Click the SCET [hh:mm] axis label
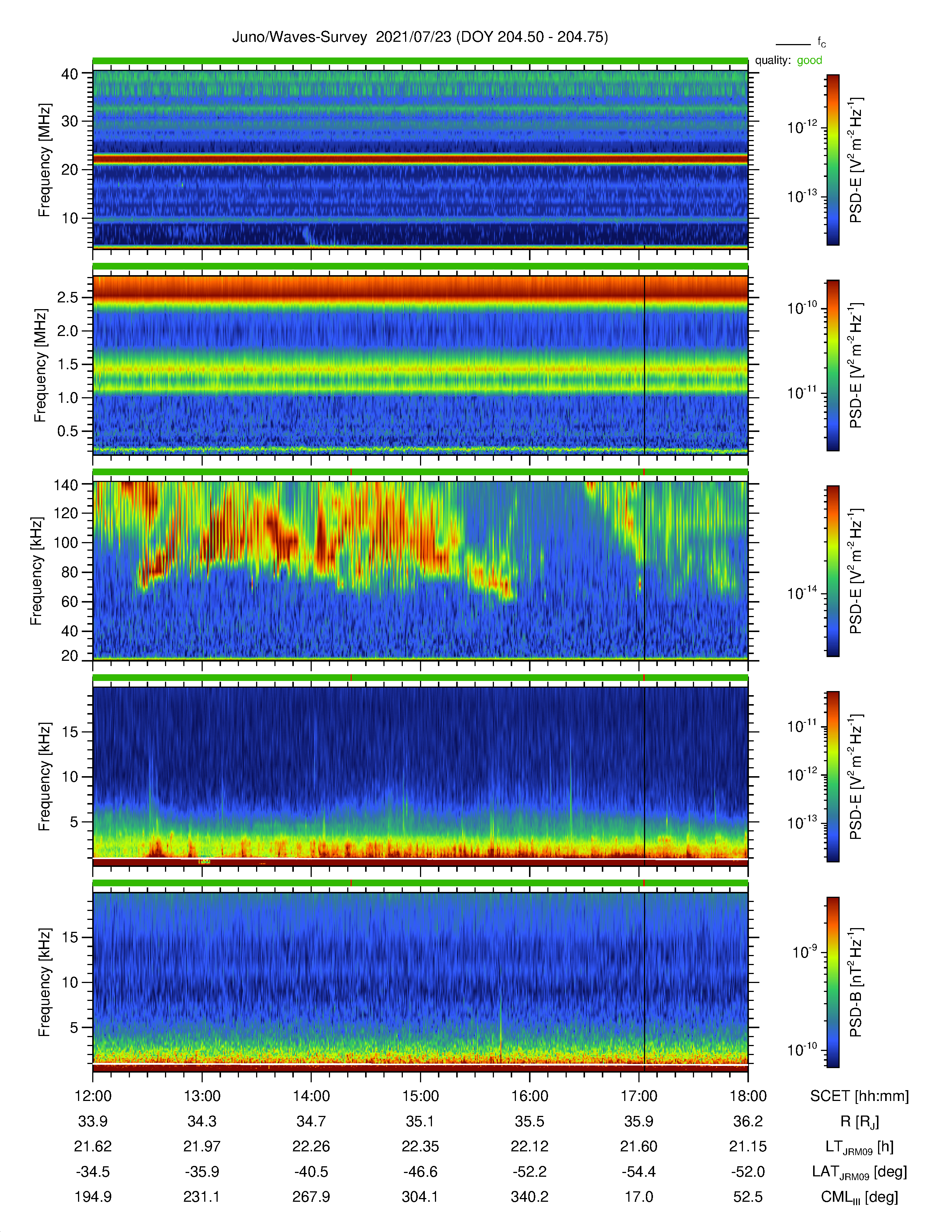 coord(859,1096)
